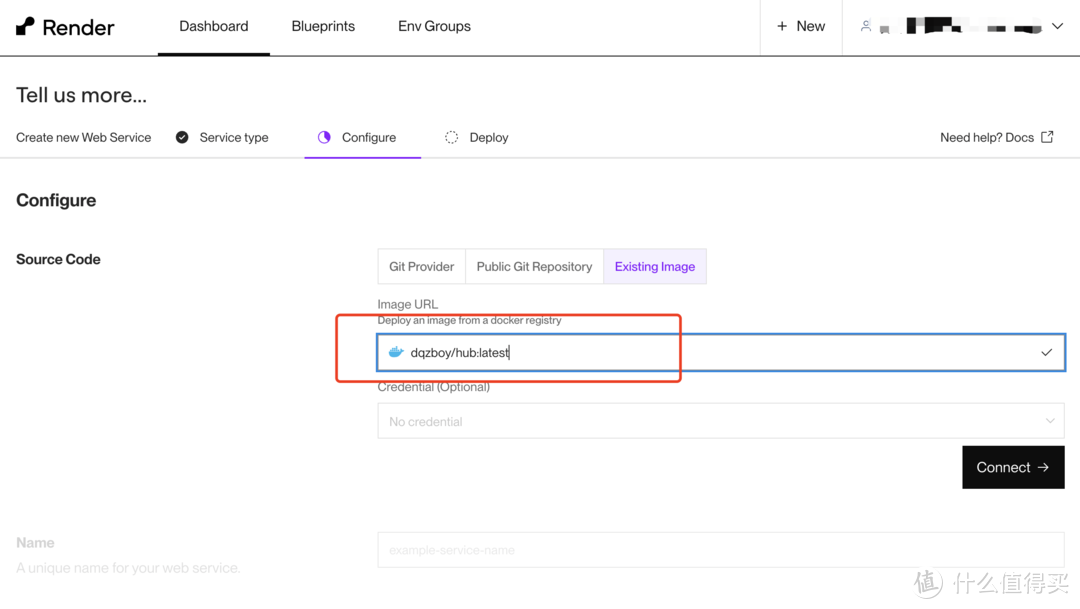Open the Credential dropdown showing No credential

[720, 421]
